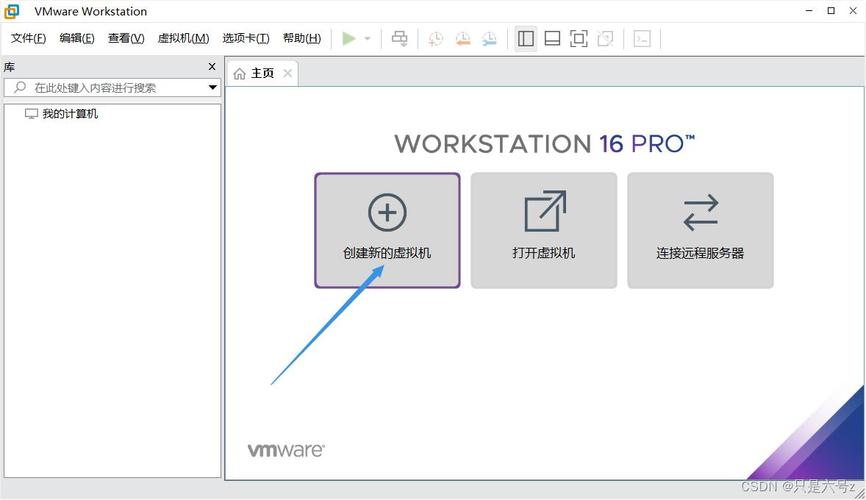866x500 pixels.
Task: Click 连接远程服务器 button
Action: coord(700,230)
